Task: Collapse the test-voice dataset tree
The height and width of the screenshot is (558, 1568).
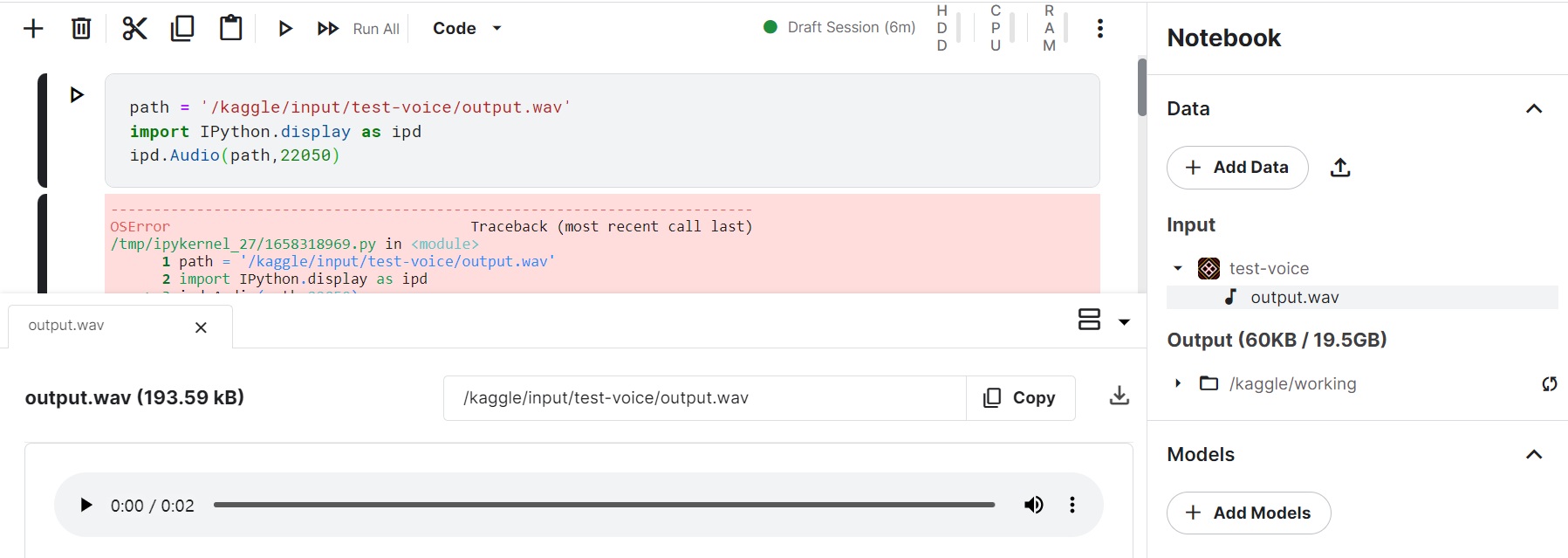Action: pos(1178,268)
